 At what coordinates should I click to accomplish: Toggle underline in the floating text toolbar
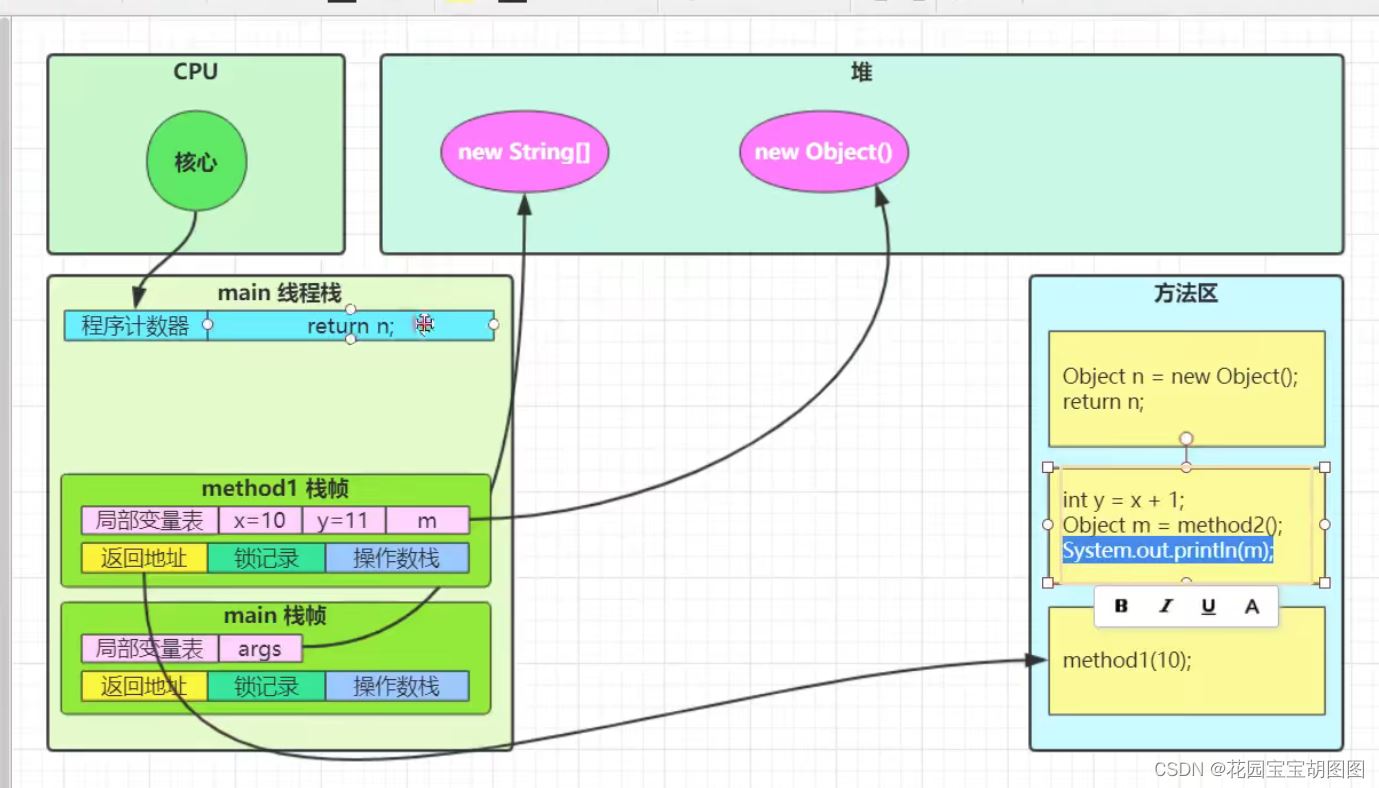tap(1208, 606)
